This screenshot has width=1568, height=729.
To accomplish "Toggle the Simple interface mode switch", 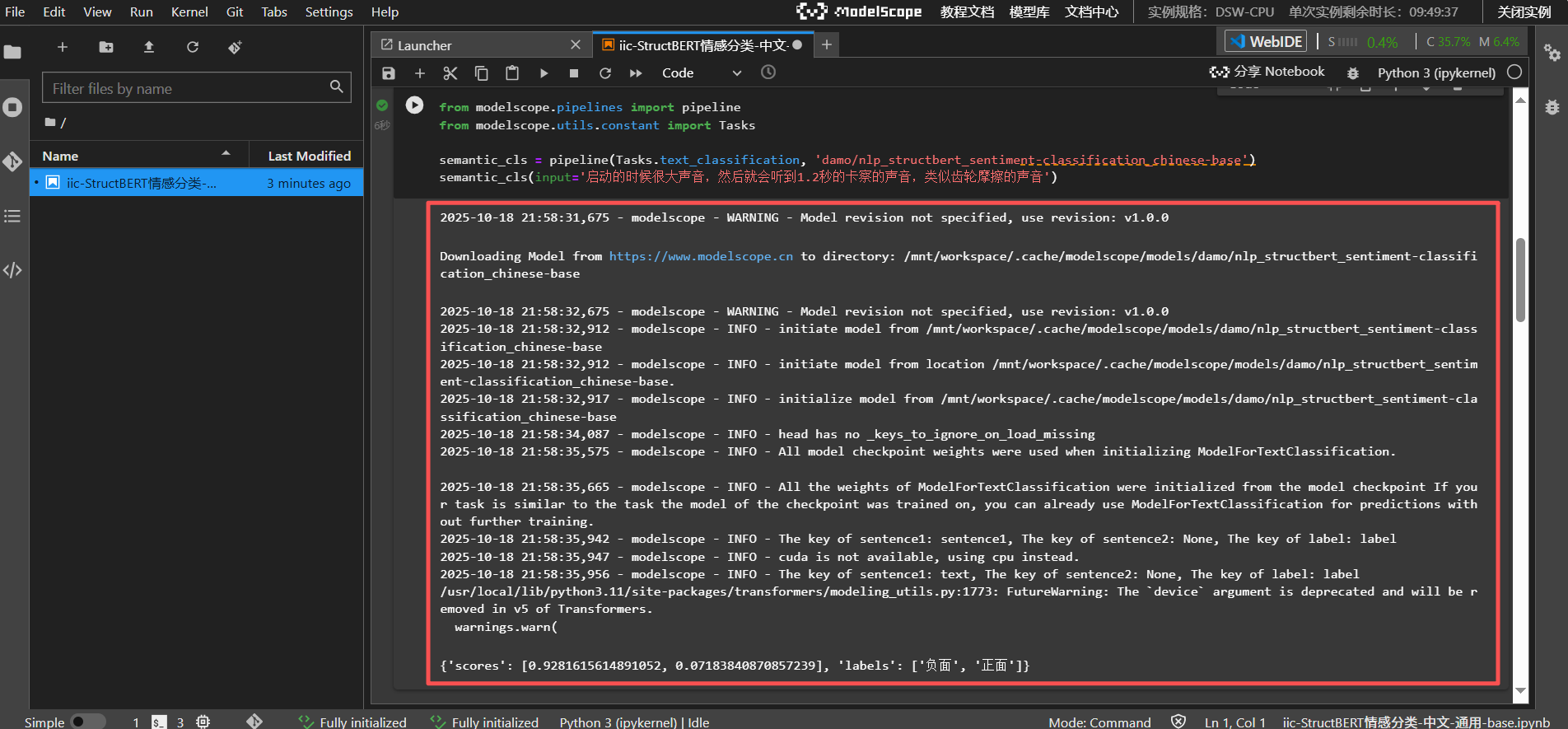I will tap(88, 722).
